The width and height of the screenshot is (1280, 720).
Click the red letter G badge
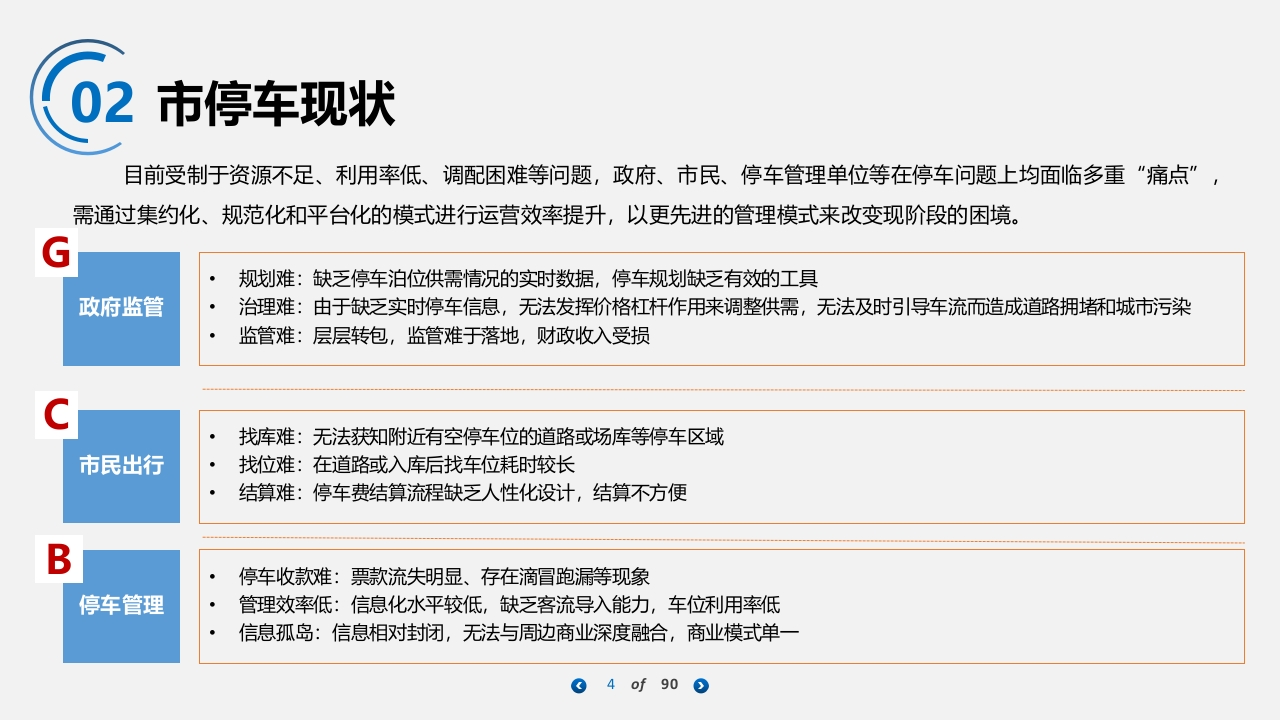pyautogui.click(x=56, y=254)
